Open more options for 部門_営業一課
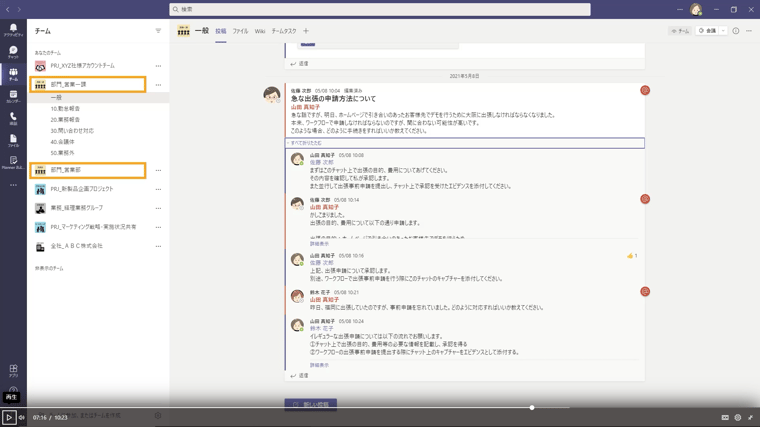Screen dimensions: 760x427 158,85
